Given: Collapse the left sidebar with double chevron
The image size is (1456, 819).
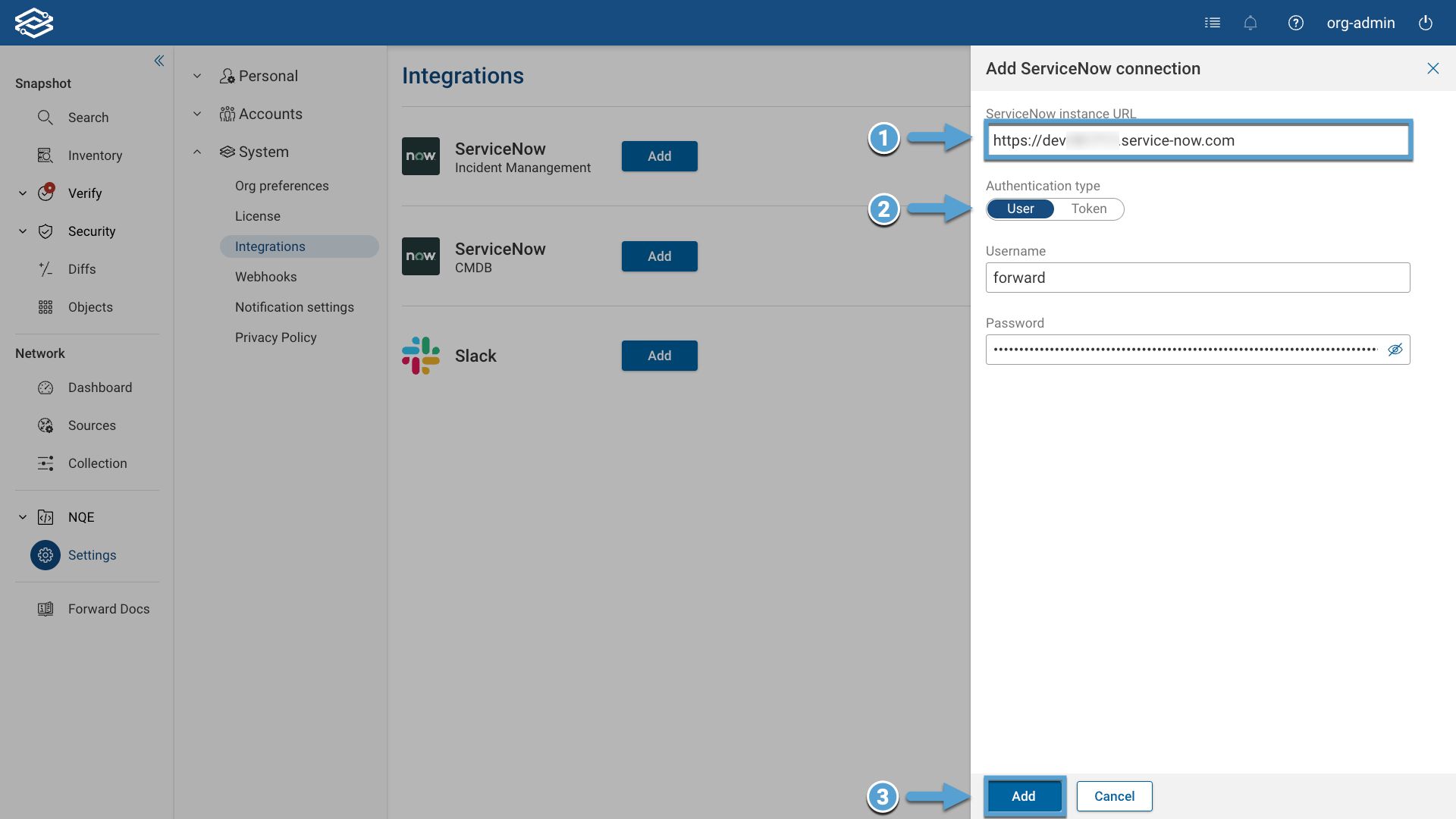Looking at the screenshot, I should point(159,61).
